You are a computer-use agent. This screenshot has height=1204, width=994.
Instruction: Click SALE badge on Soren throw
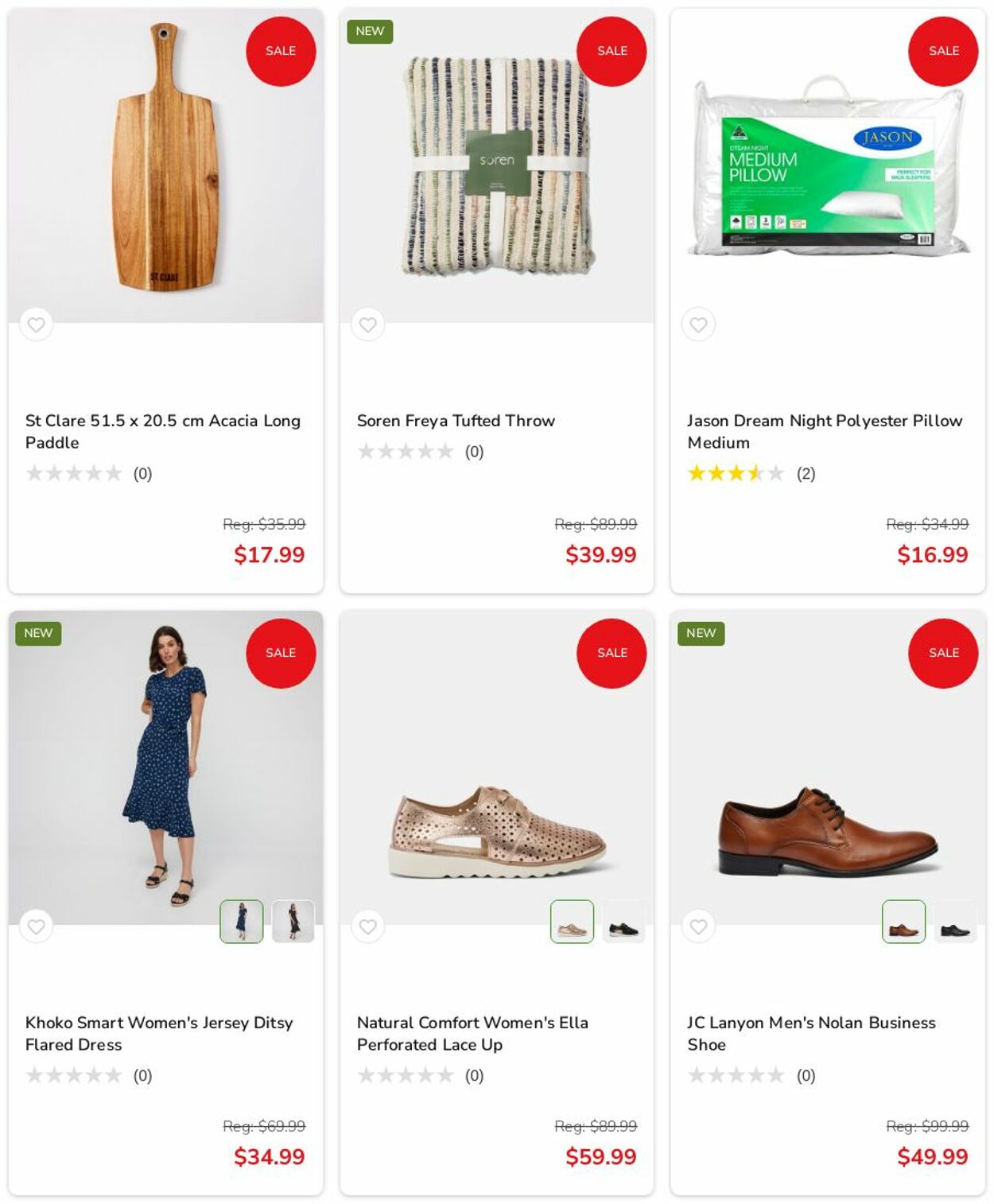tap(612, 51)
